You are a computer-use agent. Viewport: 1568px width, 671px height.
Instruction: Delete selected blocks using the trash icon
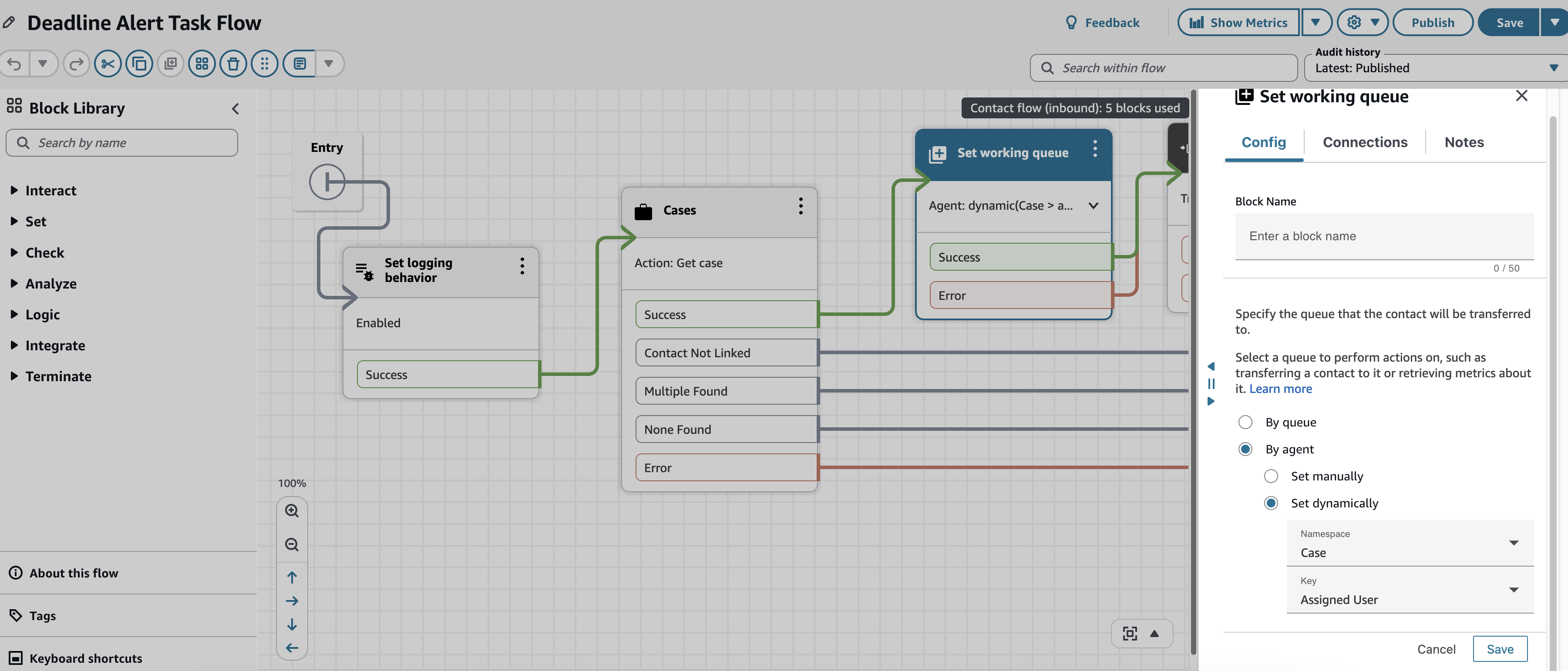tap(233, 63)
